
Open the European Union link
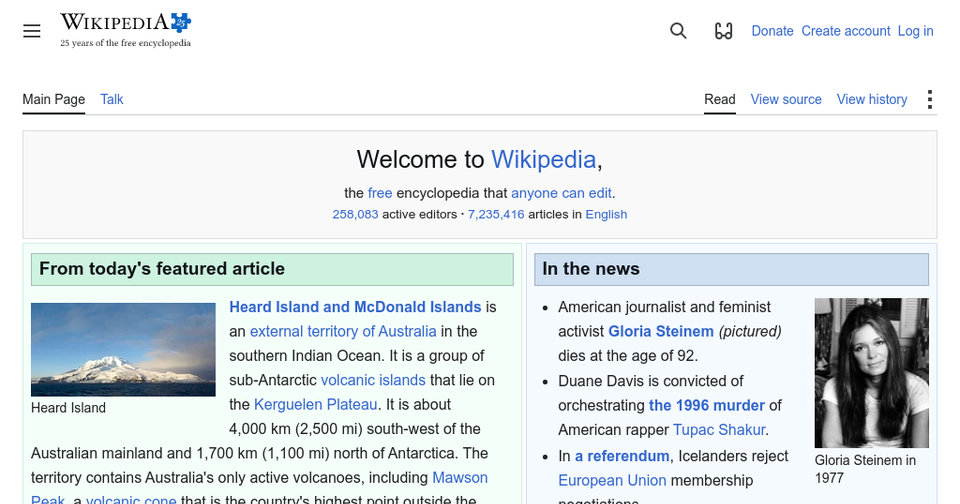click(x=612, y=481)
